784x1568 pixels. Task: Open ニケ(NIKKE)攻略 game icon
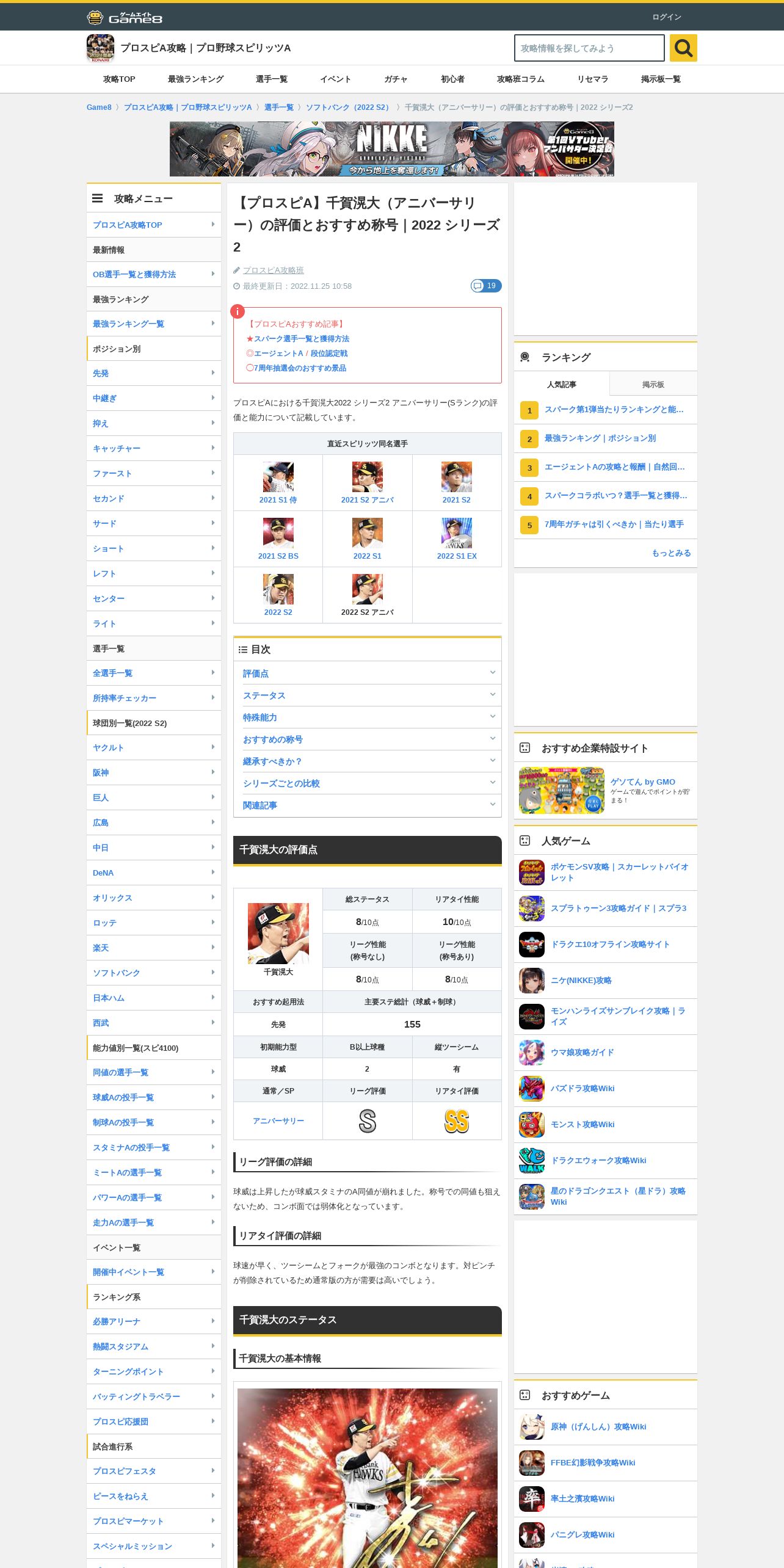532,981
